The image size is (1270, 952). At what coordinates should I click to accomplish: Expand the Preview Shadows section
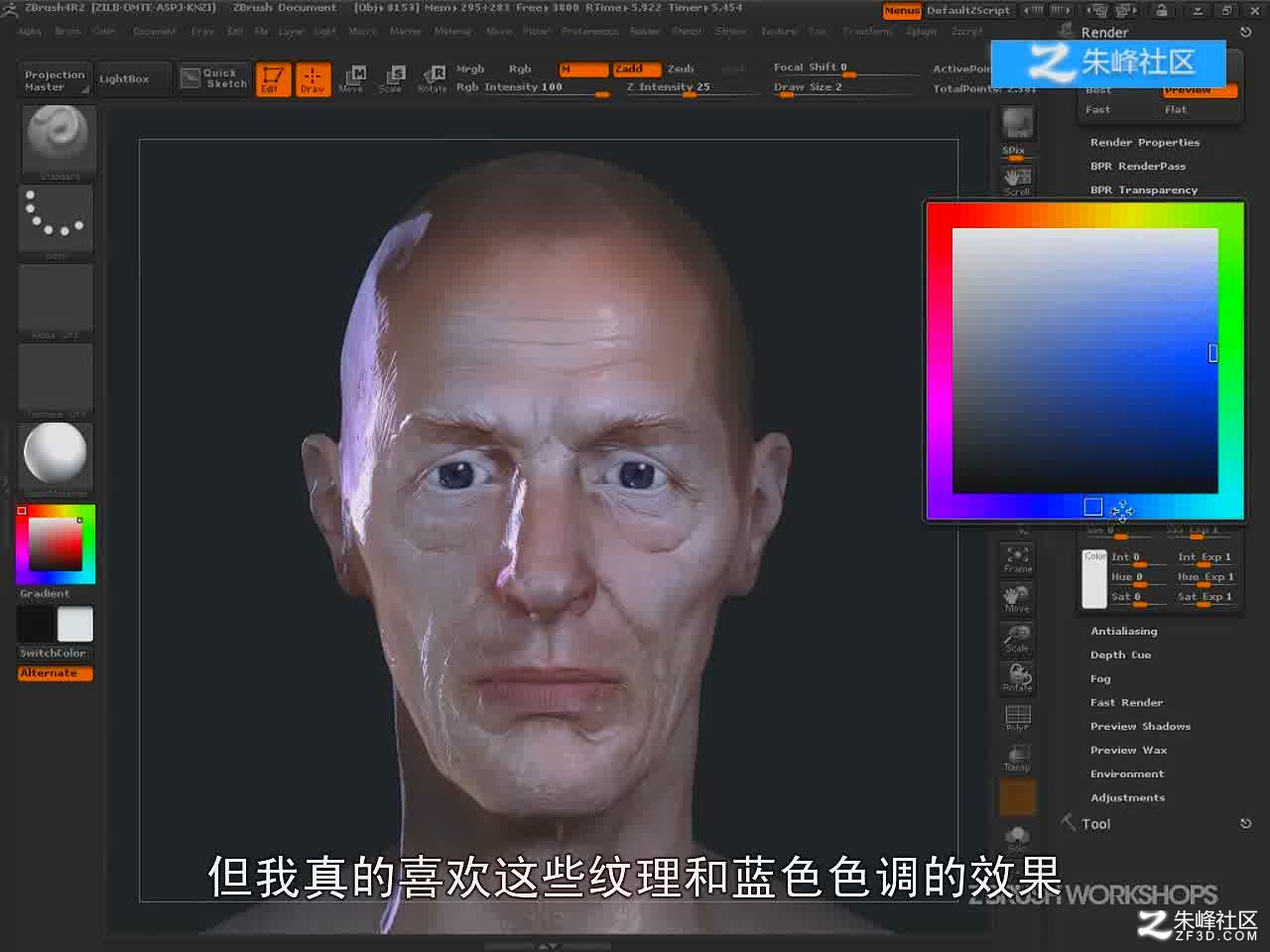1141,727
